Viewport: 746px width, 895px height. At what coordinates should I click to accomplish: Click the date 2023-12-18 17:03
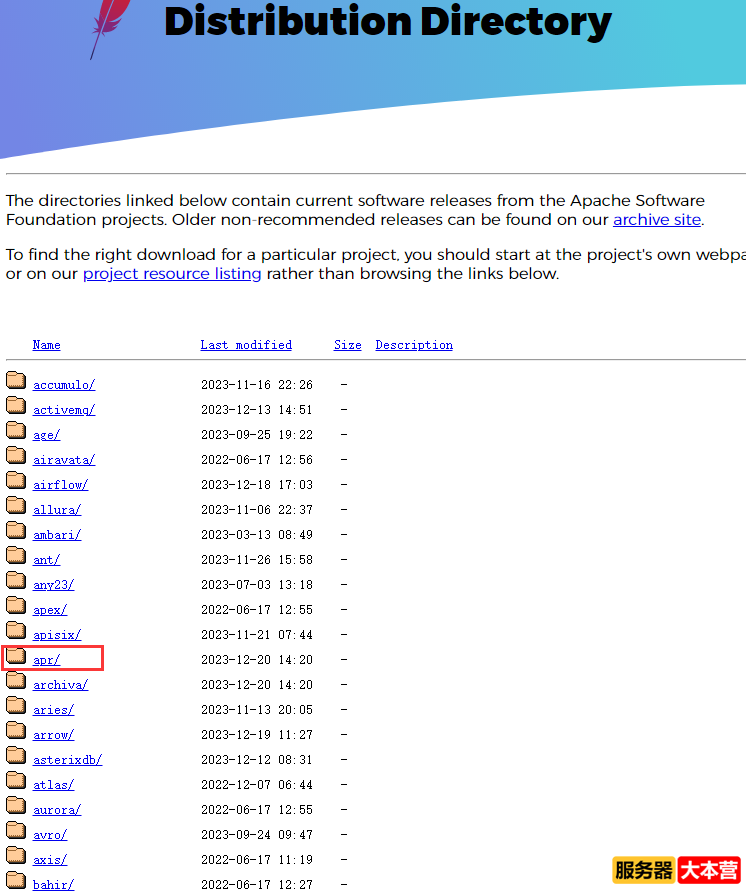(257, 485)
